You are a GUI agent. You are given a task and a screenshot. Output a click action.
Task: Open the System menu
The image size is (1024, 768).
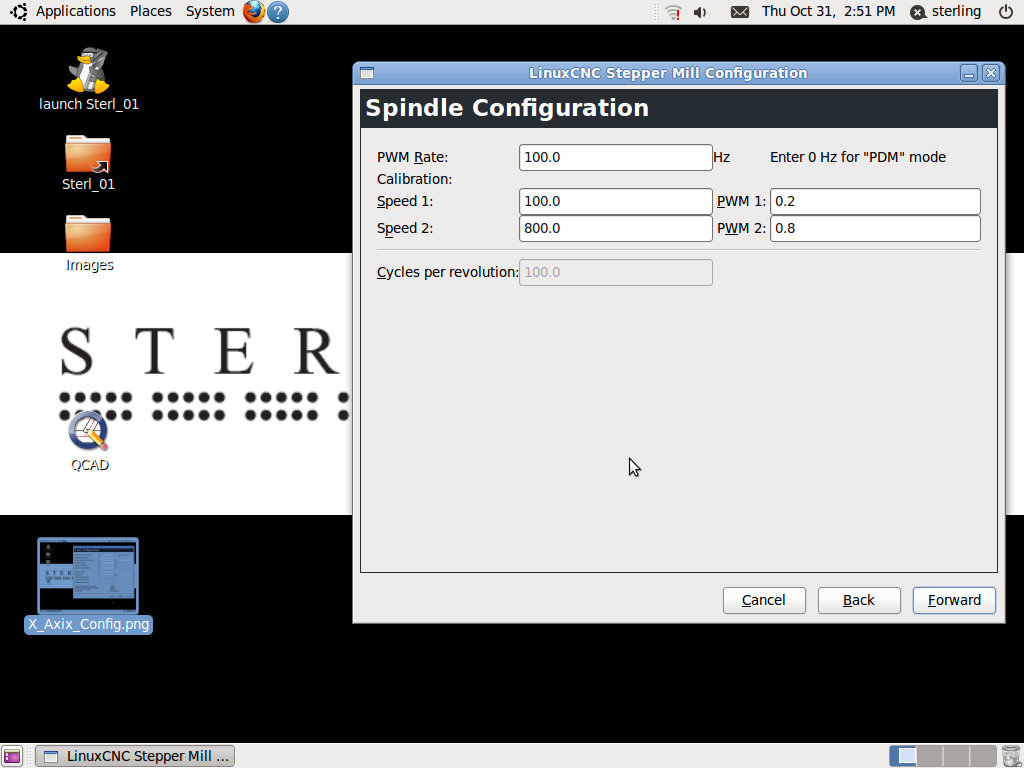point(210,12)
